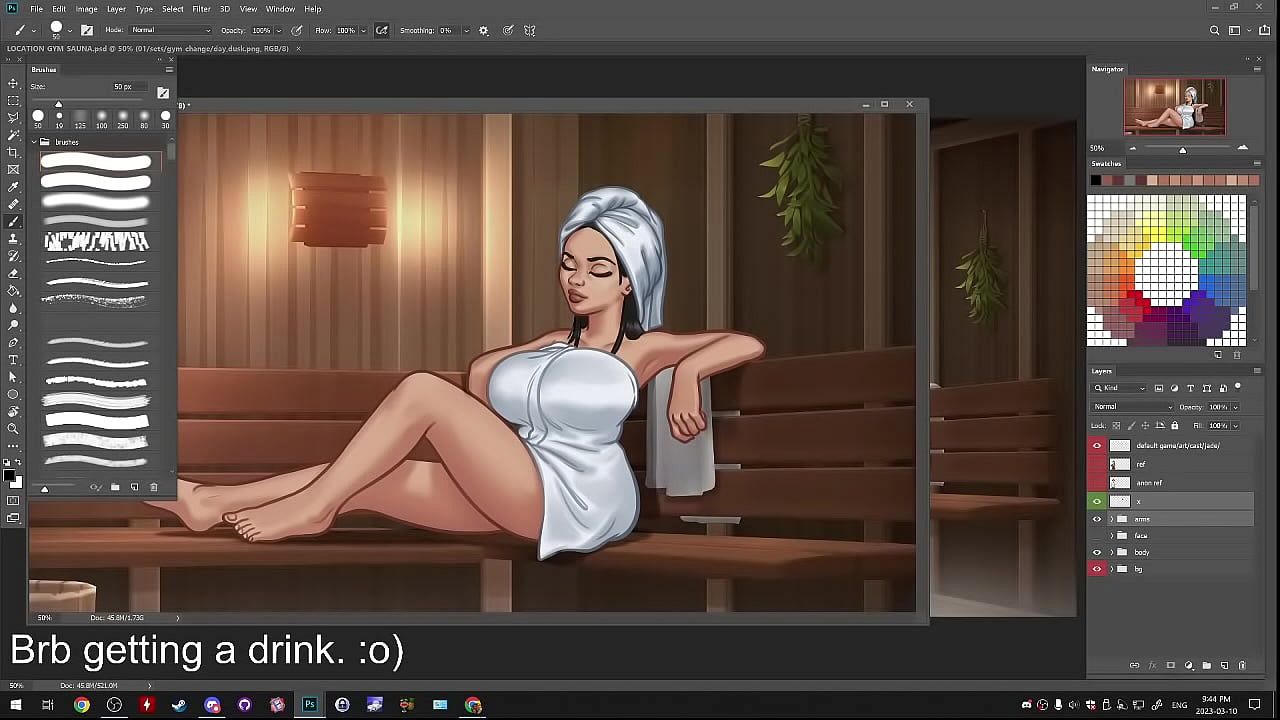Screen dimensions: 1280x720
Task: Click the black swatch in Swatches
Action: [x=1096, y=180]
